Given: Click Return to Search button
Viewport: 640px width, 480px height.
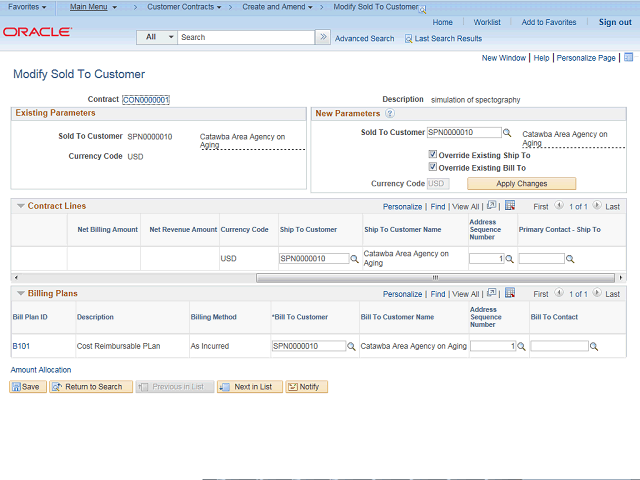Looking at the screenshot, I should click(x=91, y=387).
